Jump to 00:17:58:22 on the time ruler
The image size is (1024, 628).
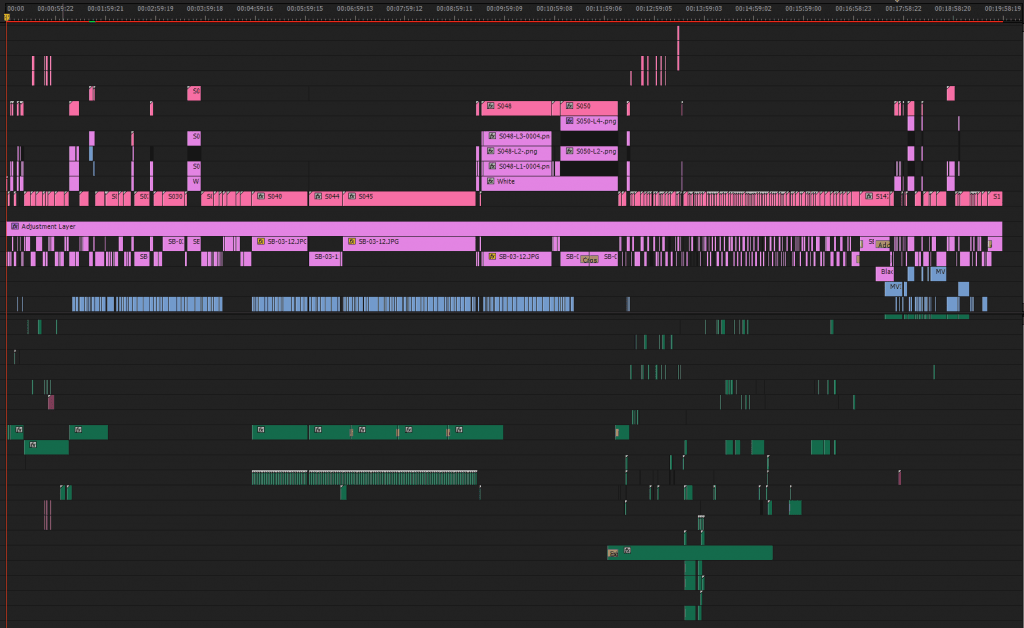click(903, 8)
